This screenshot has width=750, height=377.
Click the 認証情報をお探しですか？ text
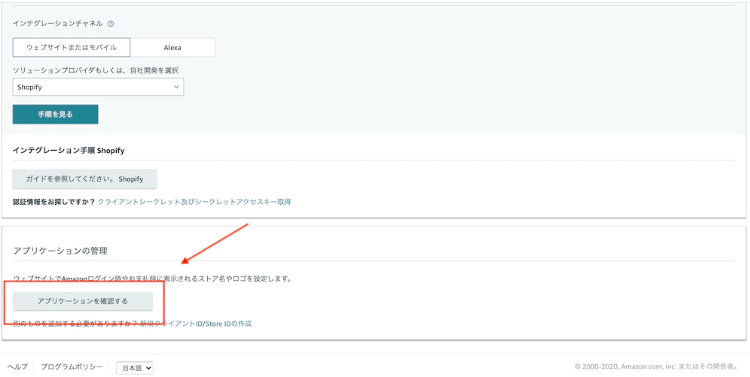tap(54, 202)
